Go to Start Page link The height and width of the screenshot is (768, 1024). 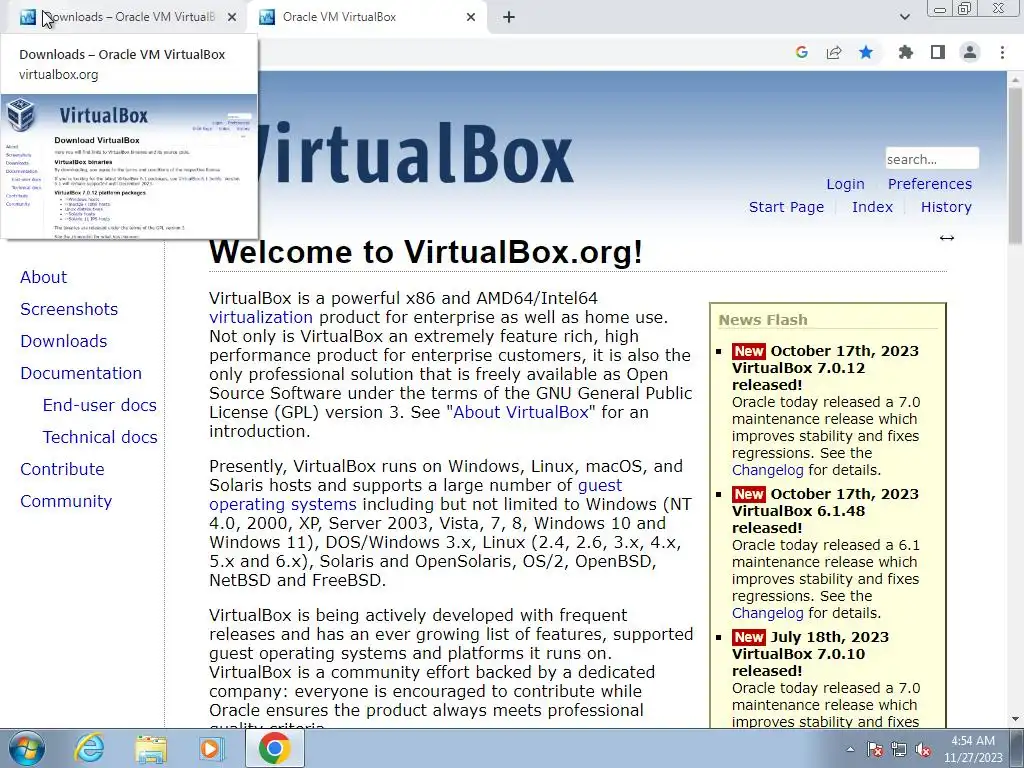click(786, 207)
